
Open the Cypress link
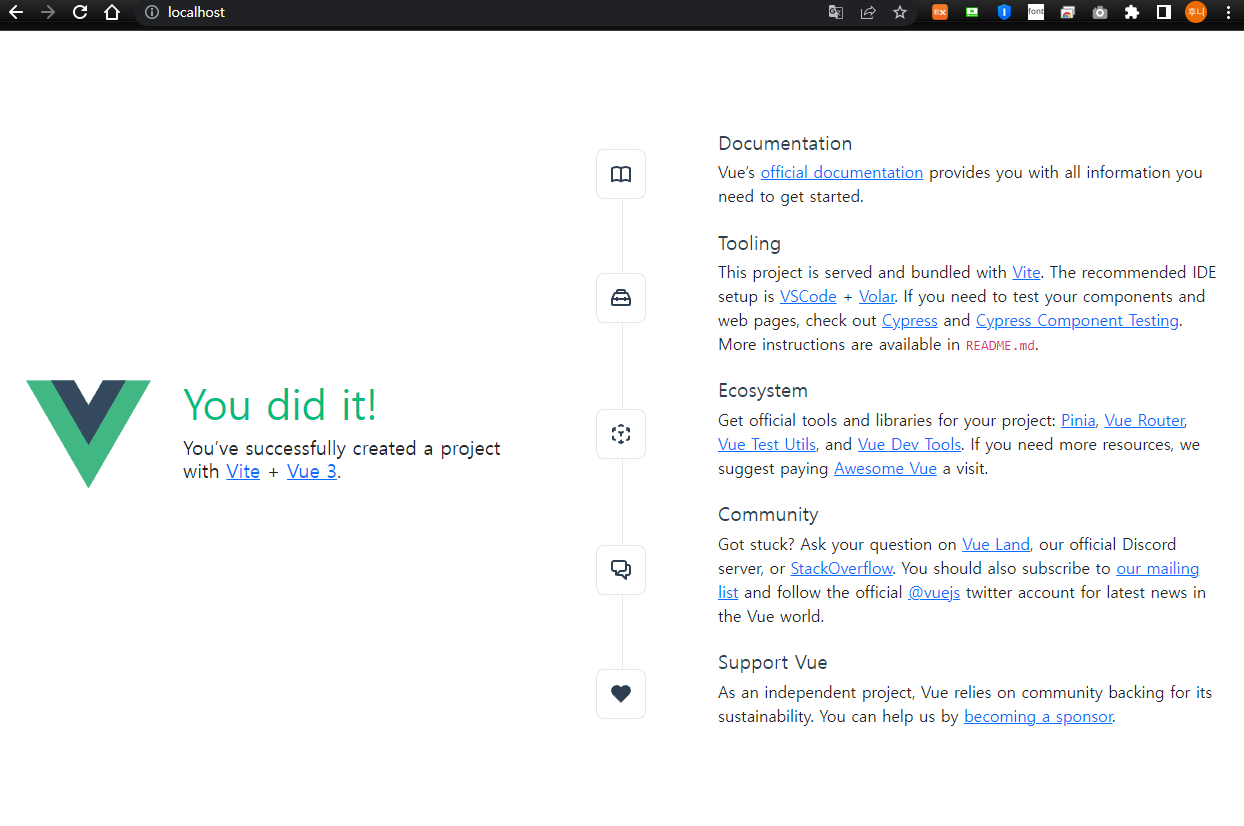(910, 321)
